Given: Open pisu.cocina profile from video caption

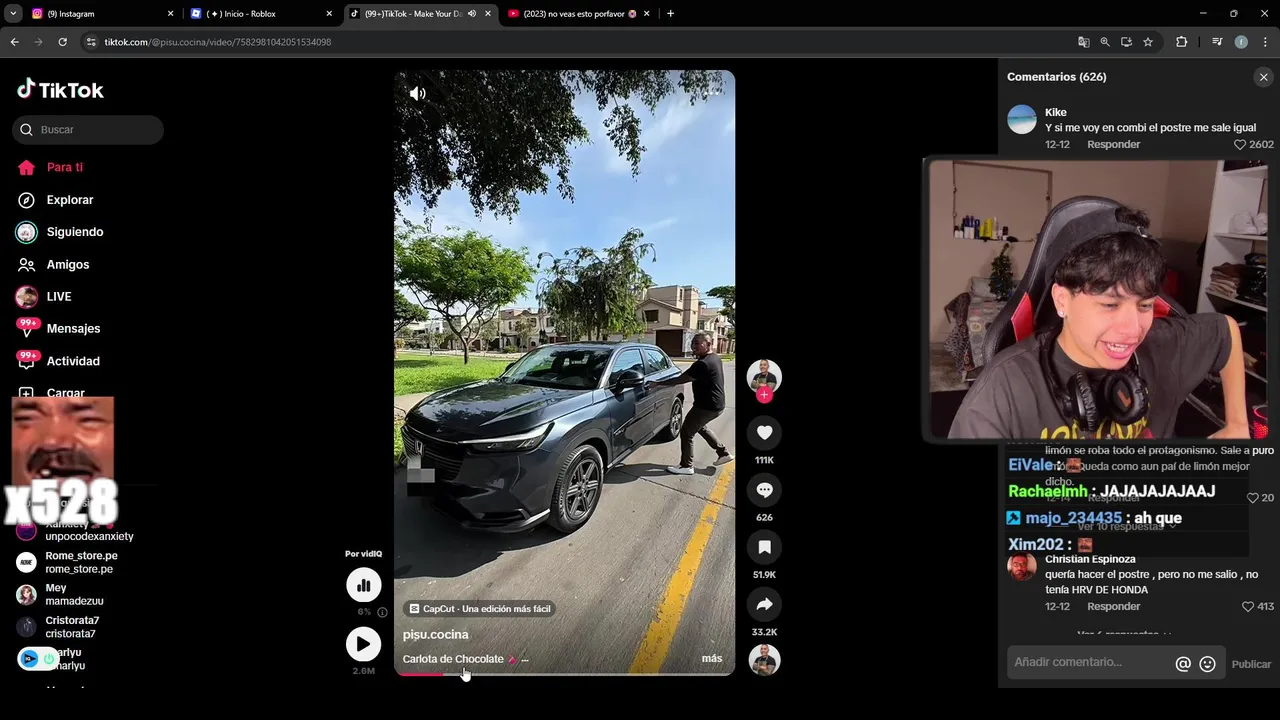Looking at the screenshot, I should pyautogui.click(x=435, y=634).
